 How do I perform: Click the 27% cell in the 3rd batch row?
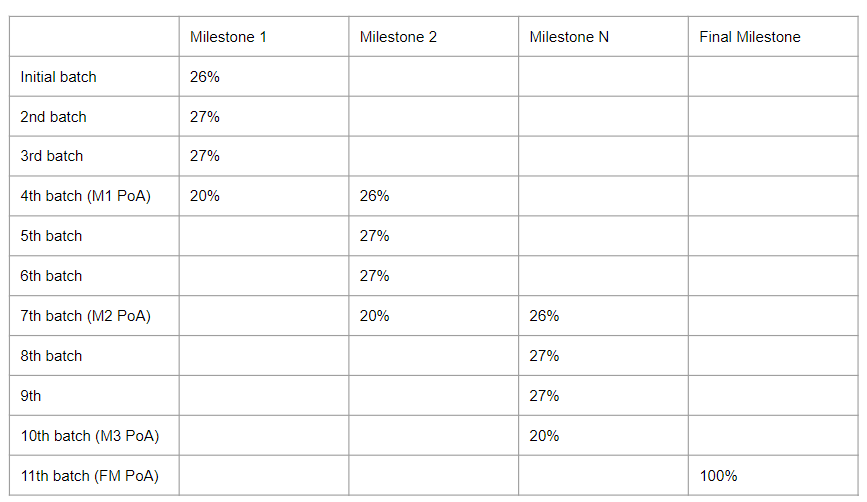[x=205, y=156]
